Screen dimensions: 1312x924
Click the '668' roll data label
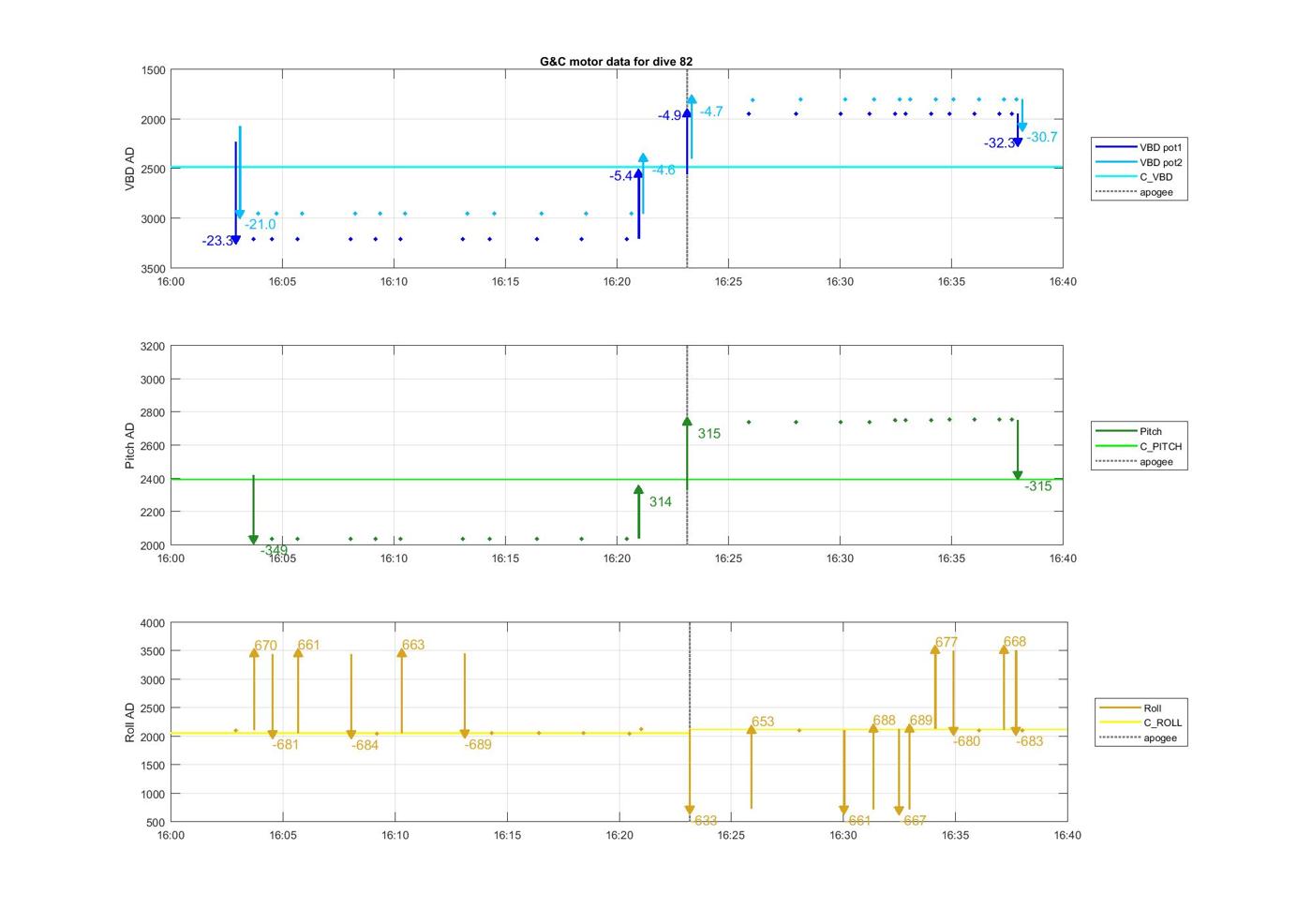pyautogui.click(x=1015, y=642)
